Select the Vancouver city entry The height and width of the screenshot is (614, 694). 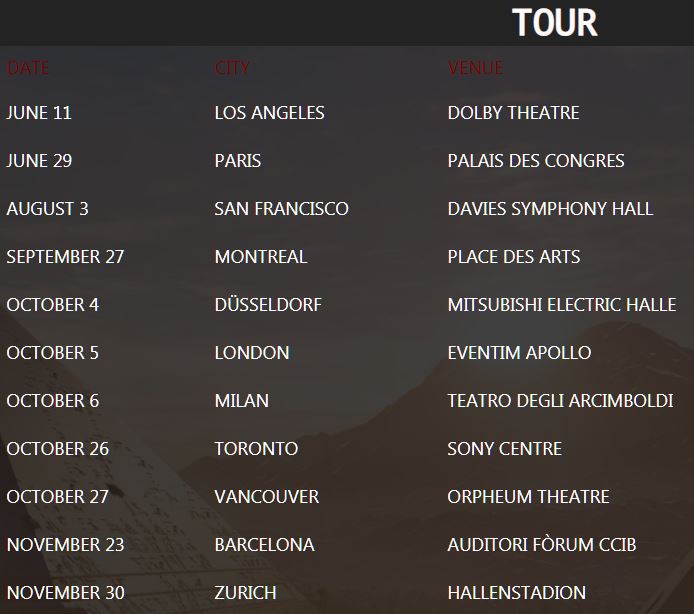(x=266, y=497)
